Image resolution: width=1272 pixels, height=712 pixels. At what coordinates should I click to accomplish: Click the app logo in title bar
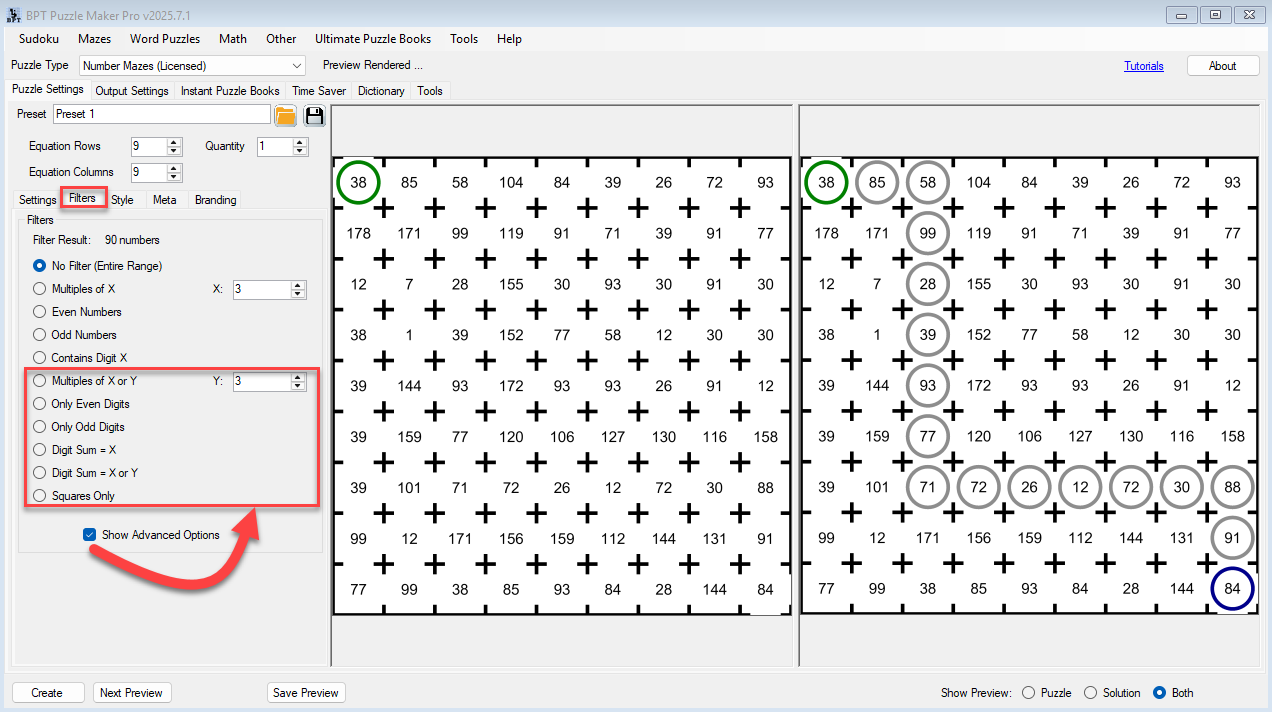pos(14,15)
